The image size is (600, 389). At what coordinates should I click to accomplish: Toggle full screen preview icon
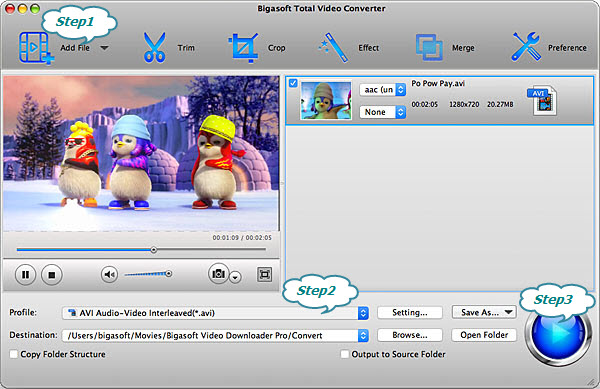(264, 274)
